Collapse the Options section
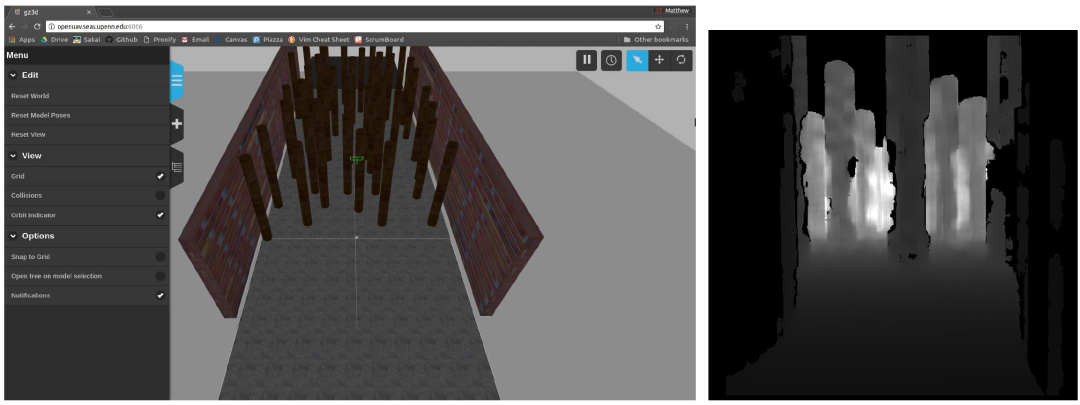The height and width of the screenshot is (405, 1080). [x=13, y=236]
